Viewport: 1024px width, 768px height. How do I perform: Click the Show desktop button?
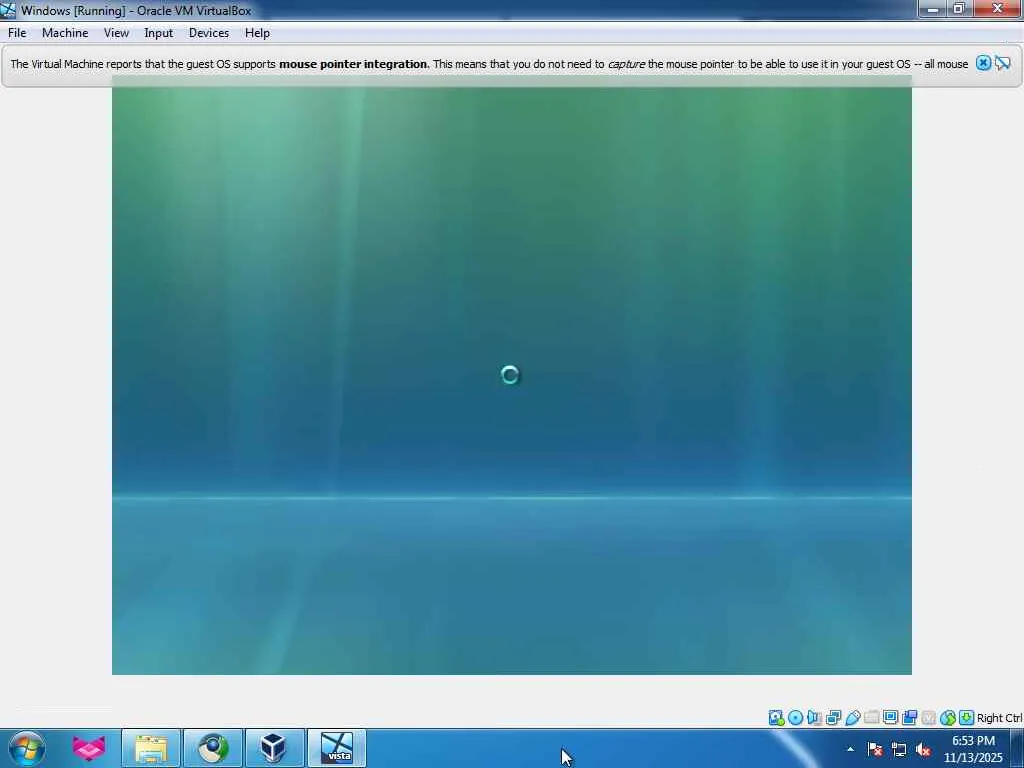(1017, 748)
